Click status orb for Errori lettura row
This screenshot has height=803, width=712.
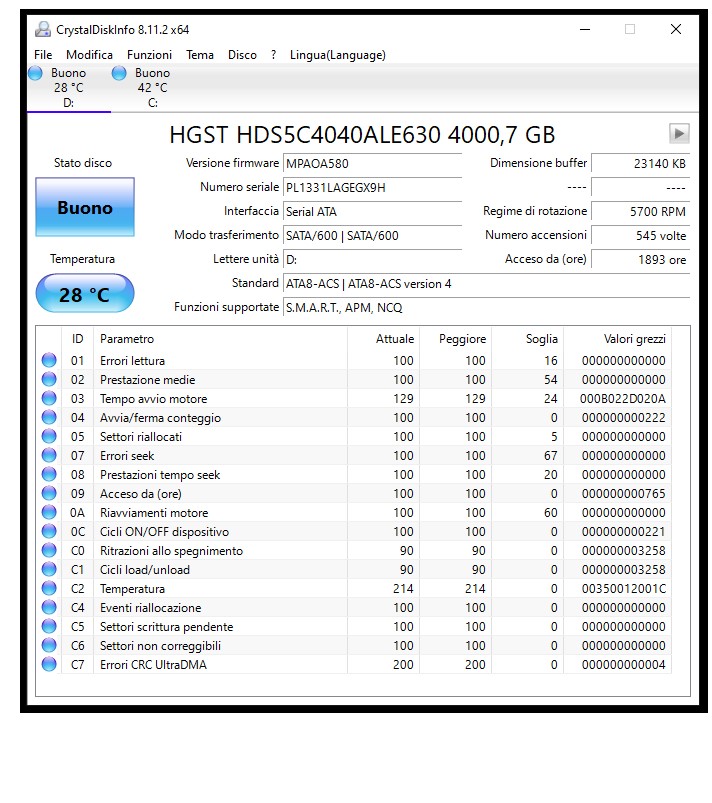[x=49, y=360]
